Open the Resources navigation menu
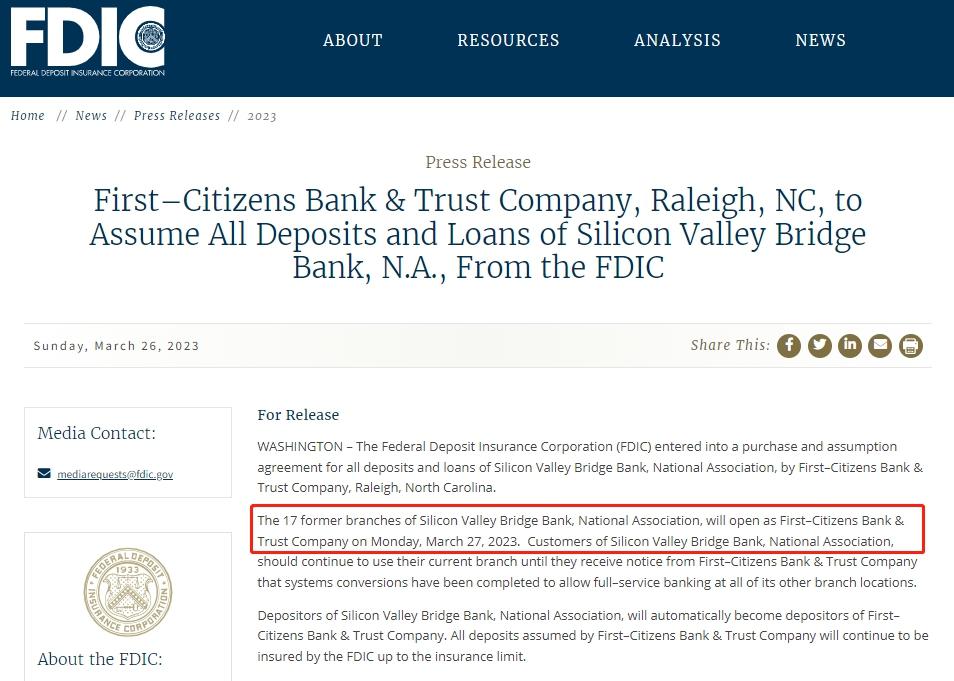 pyautogui.click(x=508, y=41)
